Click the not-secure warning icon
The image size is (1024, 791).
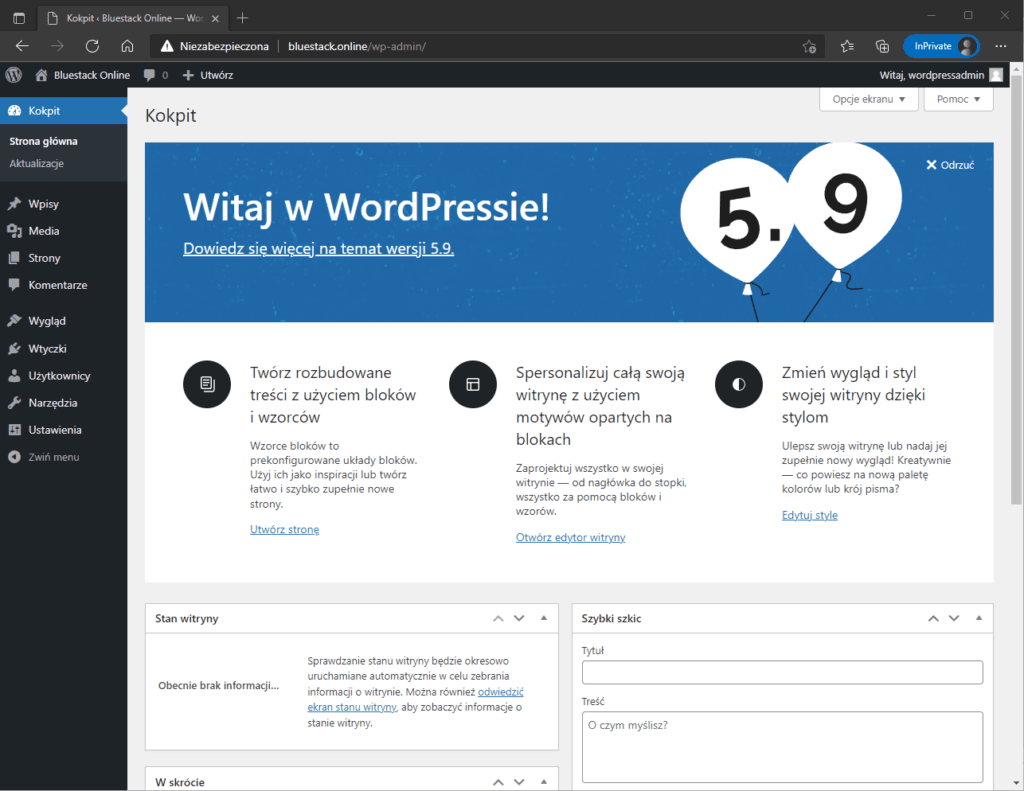point(167,46)
